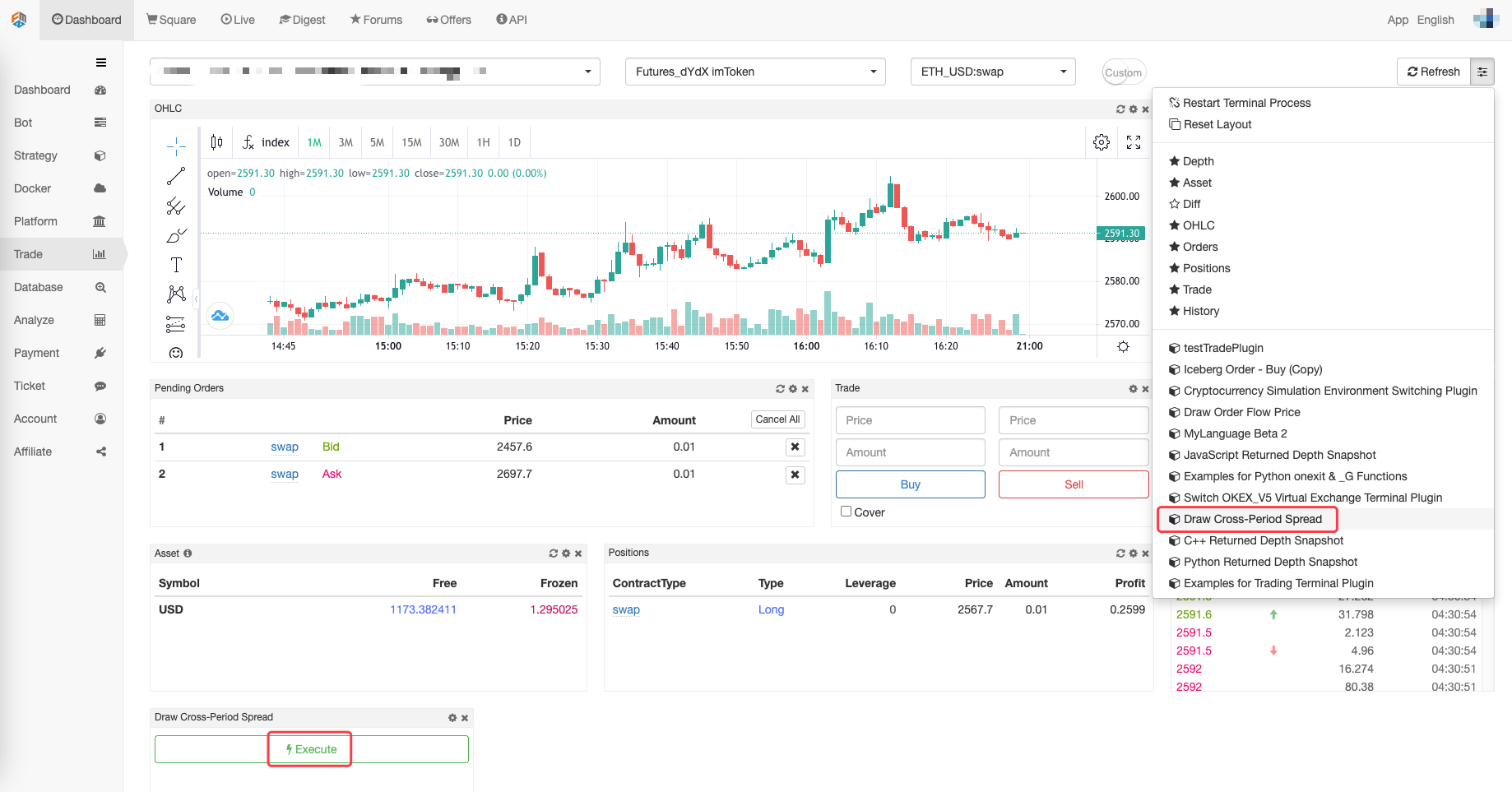The width and height of the screenshot is (1512, 792).
Task: Select the Python Returned Depth Snapshot plugin
Action: pos(1263,562)
